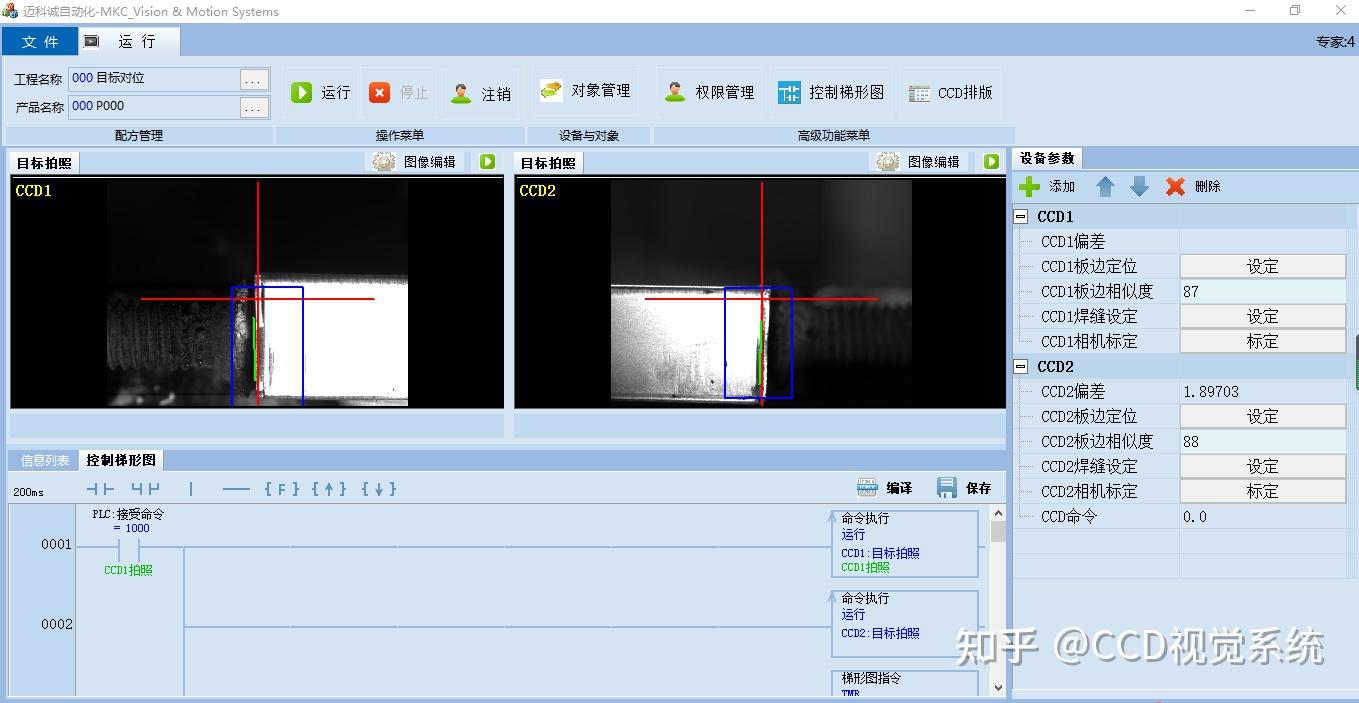Screen dimensions: 1359x703
Task: Select ladder rung 0002
Action: 57,624
